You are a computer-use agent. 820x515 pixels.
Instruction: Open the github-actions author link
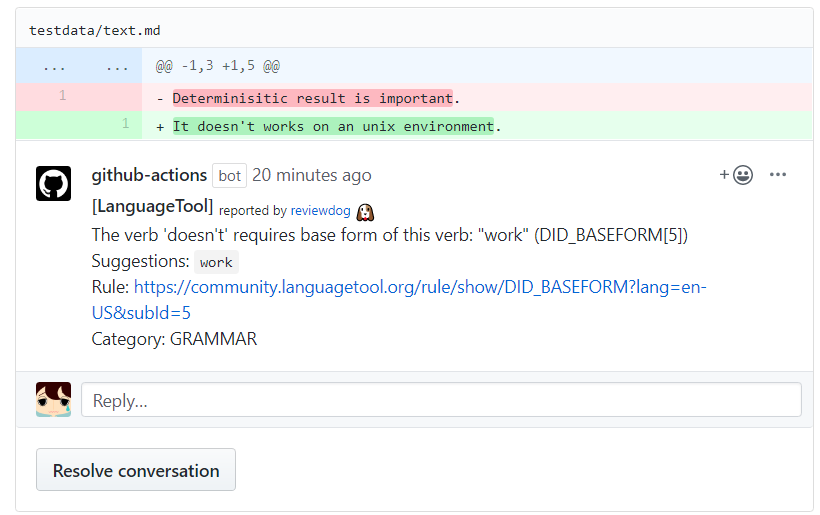click(149, 175)
